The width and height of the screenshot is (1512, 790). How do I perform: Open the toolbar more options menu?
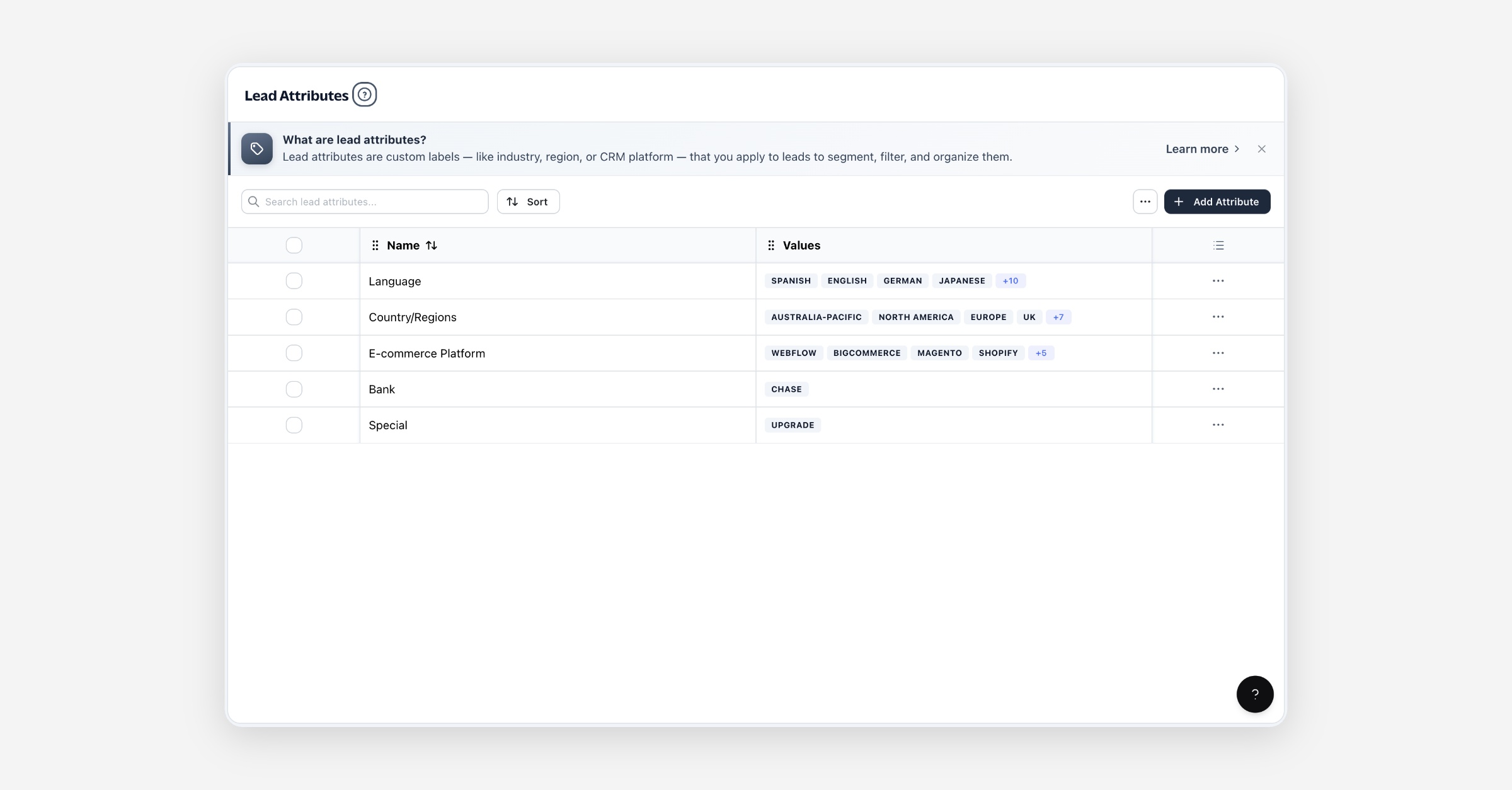click(1145, 202)
